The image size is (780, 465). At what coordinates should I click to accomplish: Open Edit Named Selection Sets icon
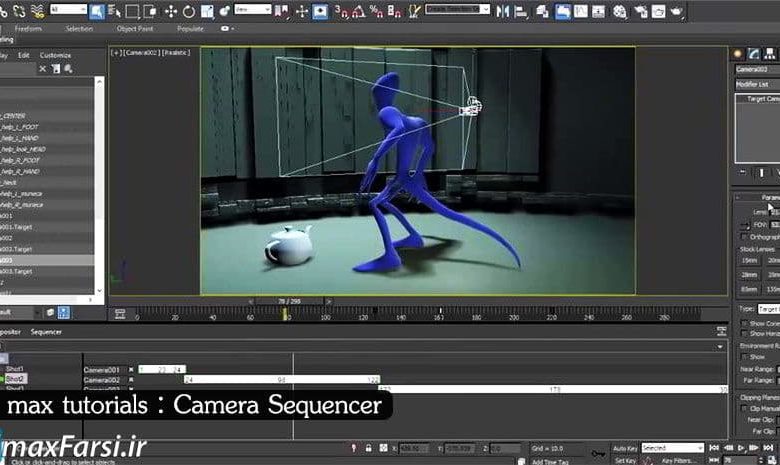[414, 11]
